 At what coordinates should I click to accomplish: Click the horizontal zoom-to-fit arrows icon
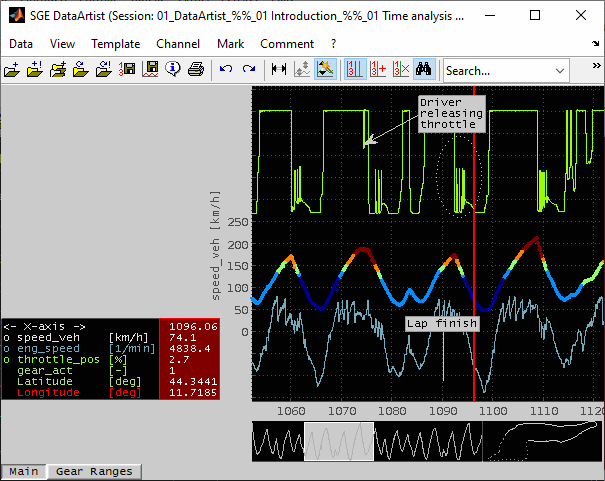click(279, 70)
